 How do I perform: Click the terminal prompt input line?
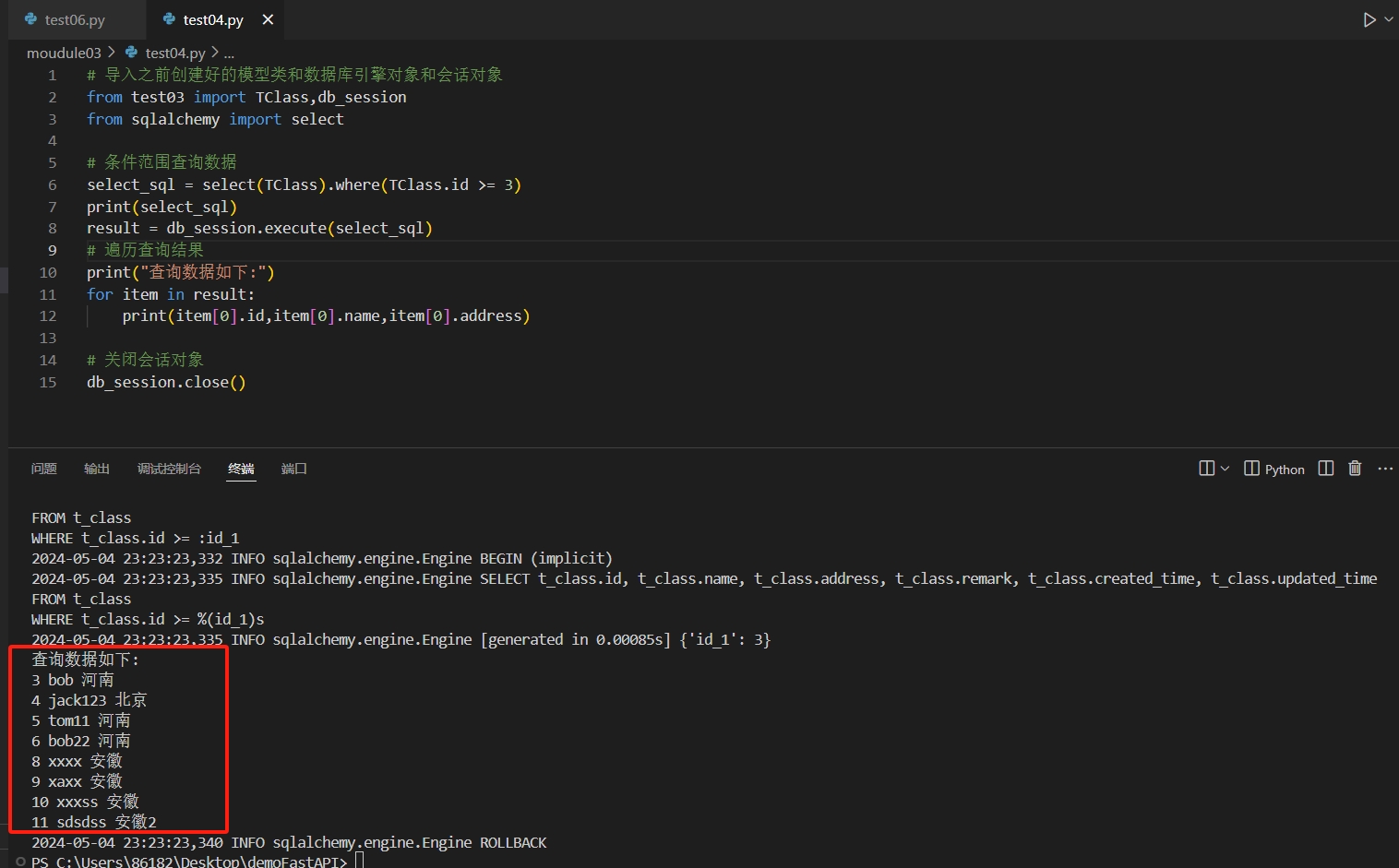[198, 862]
